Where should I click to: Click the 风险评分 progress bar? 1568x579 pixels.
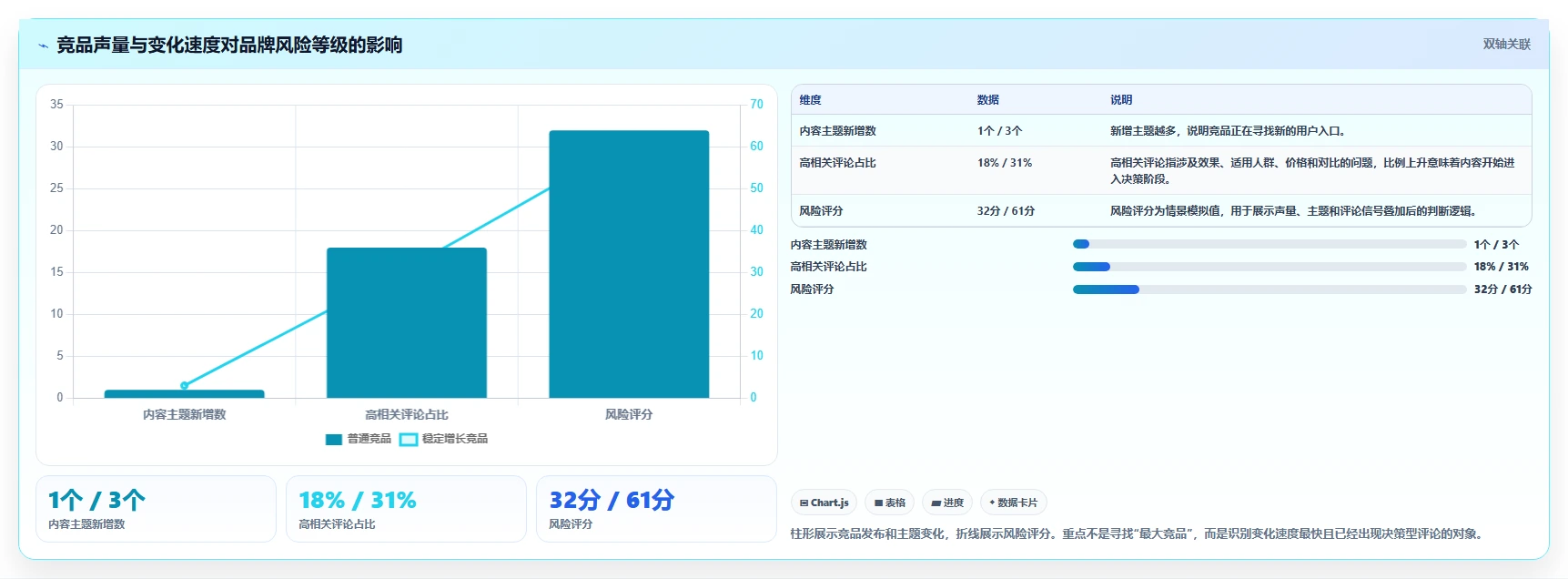(x=1270, y=289)
